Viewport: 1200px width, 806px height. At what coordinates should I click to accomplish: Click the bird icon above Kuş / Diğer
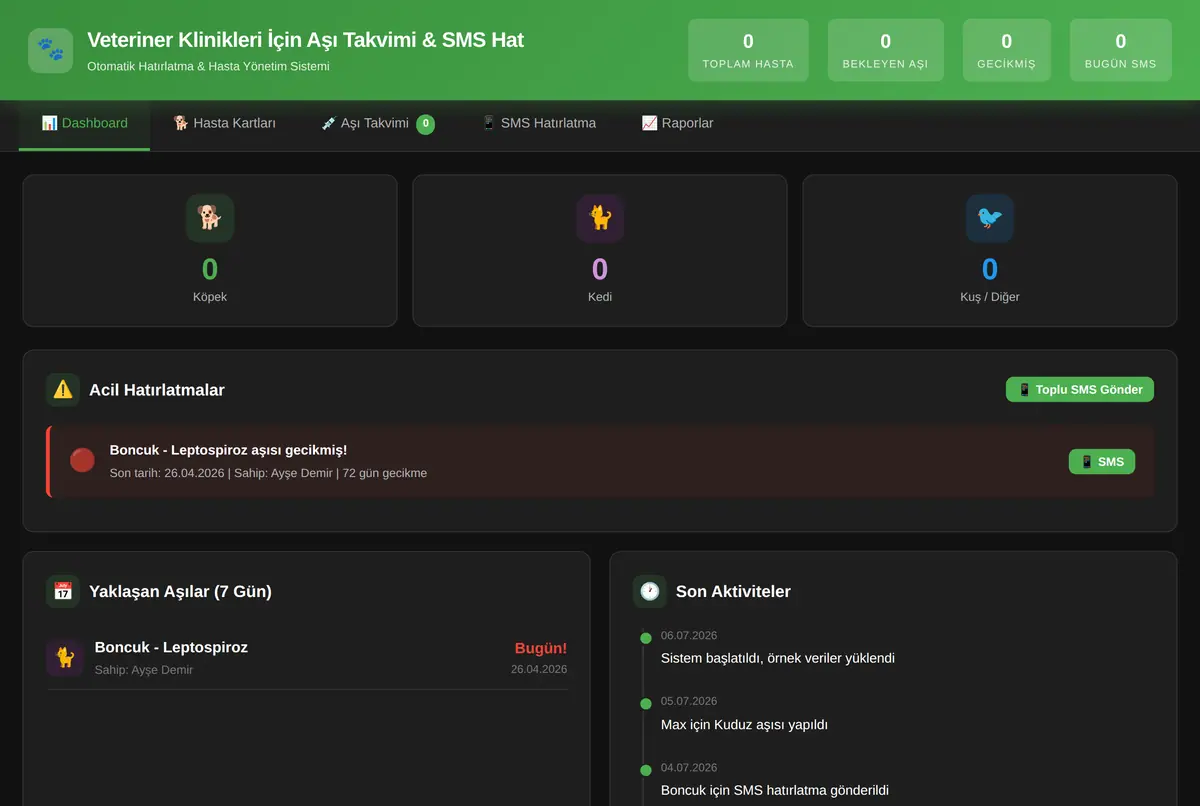[990, 218]
